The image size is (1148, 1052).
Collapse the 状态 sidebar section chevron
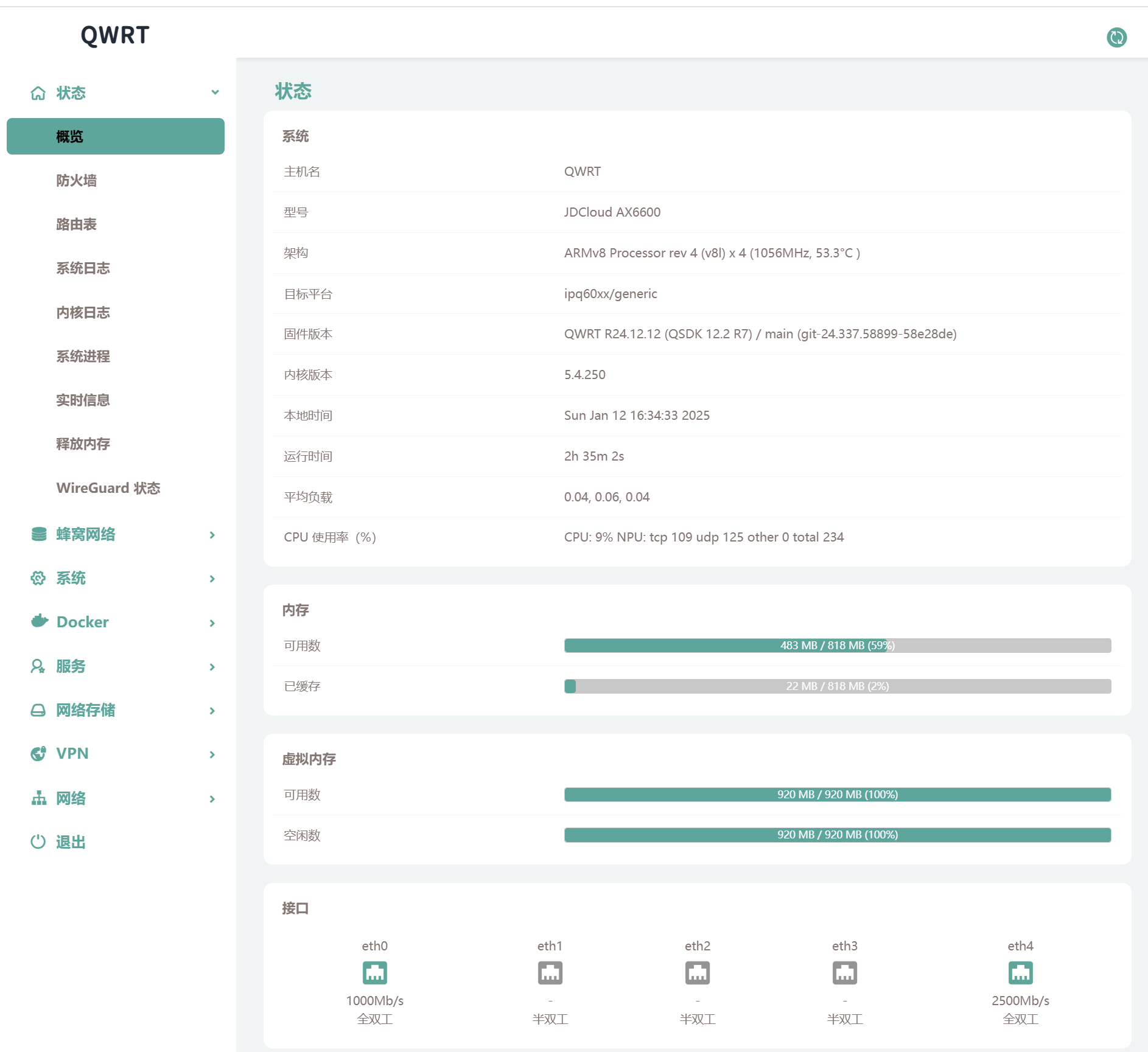214,92
